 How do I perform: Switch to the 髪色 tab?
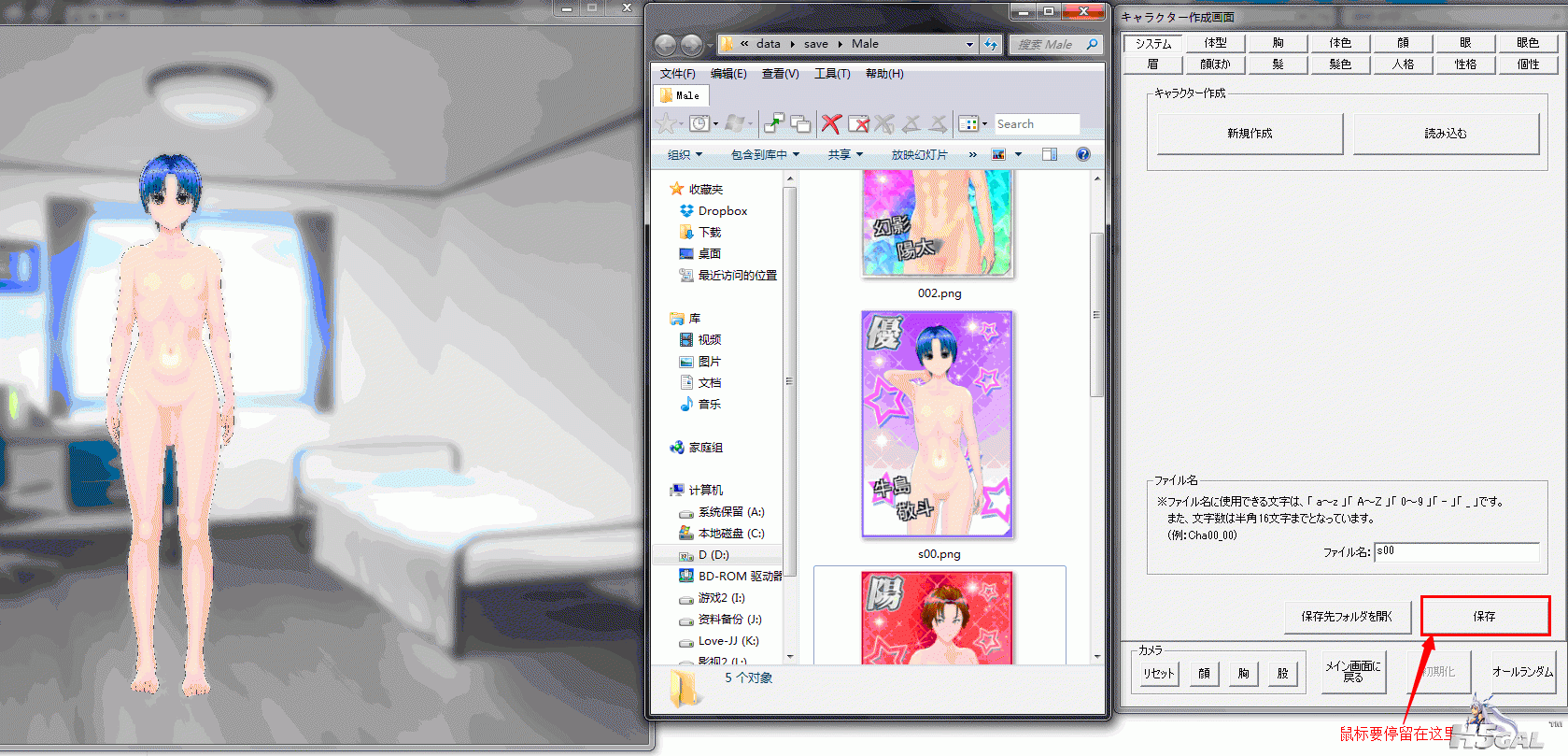(x=1340, y=64)
